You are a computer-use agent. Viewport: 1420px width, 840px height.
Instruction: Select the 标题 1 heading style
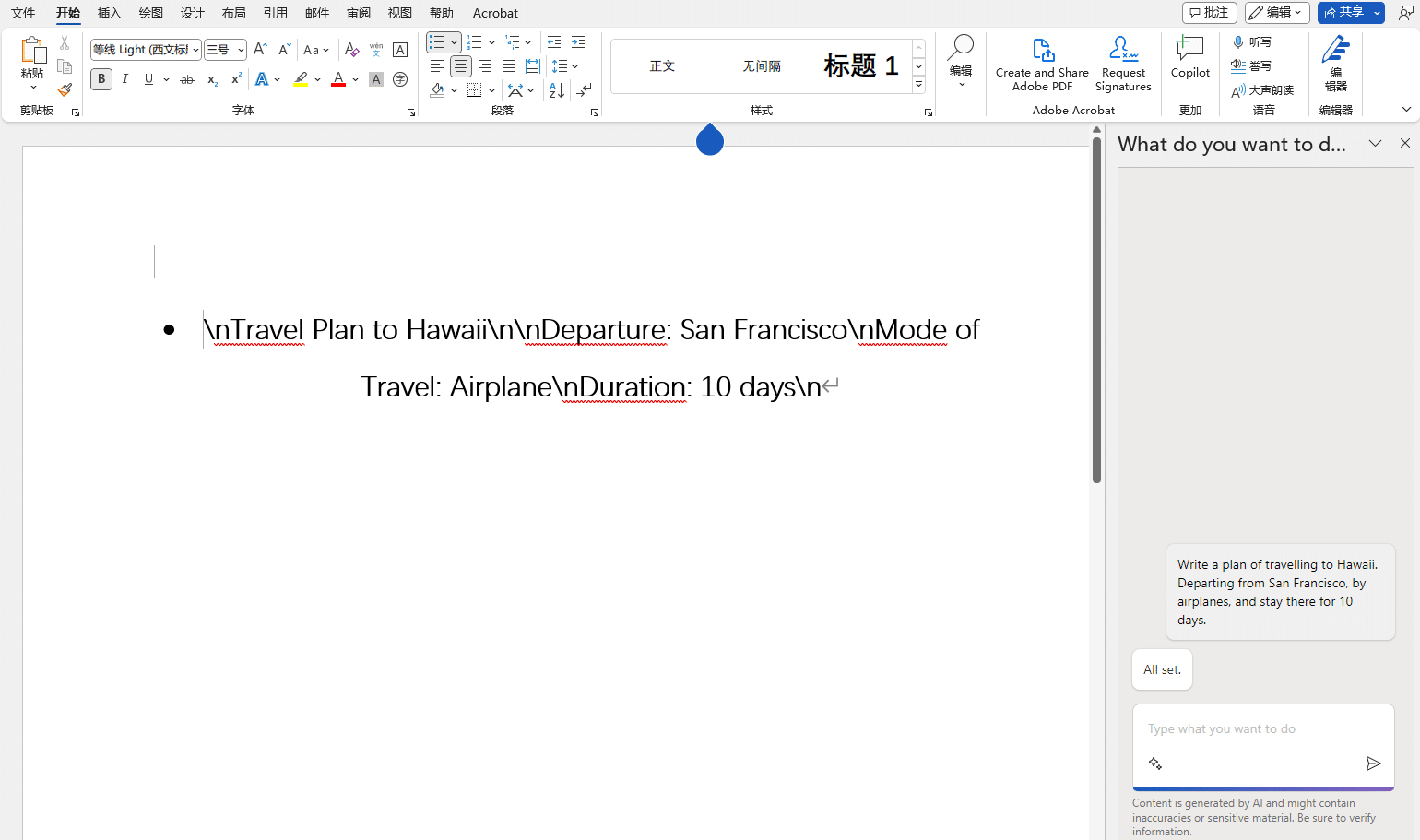pyautogui.click(x=861, y=65)
